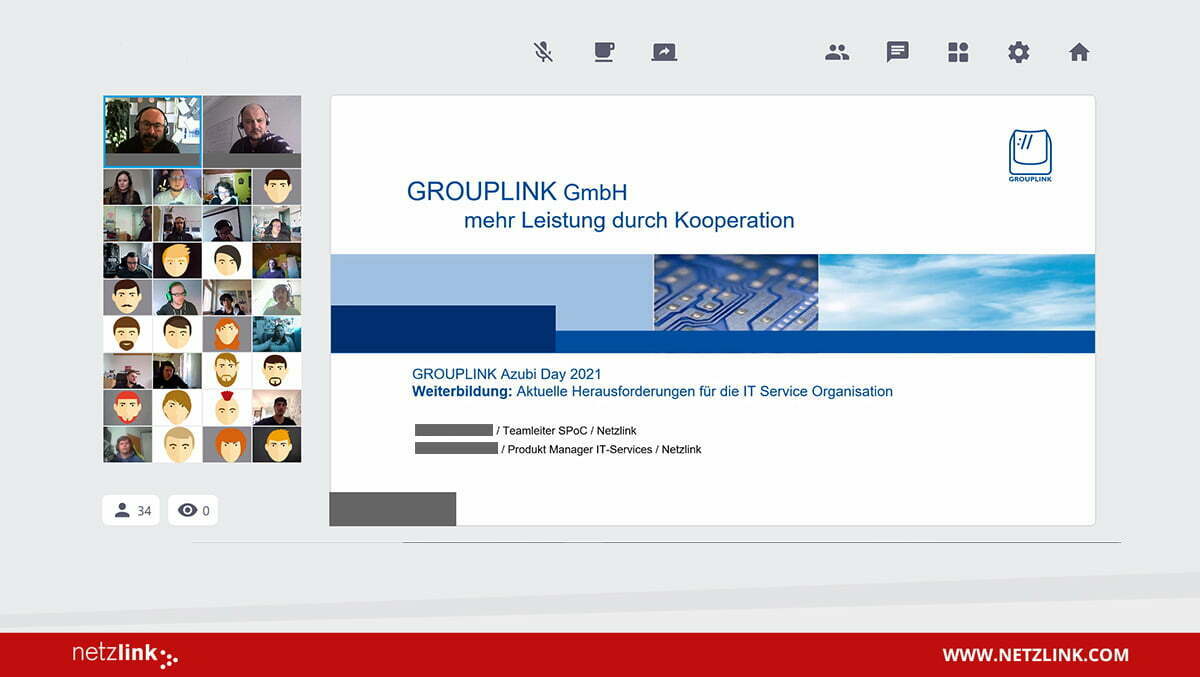Screen dimensions: 1200x677
Task: Click the cloudy sky image on slide
Action: click(957, 292)
